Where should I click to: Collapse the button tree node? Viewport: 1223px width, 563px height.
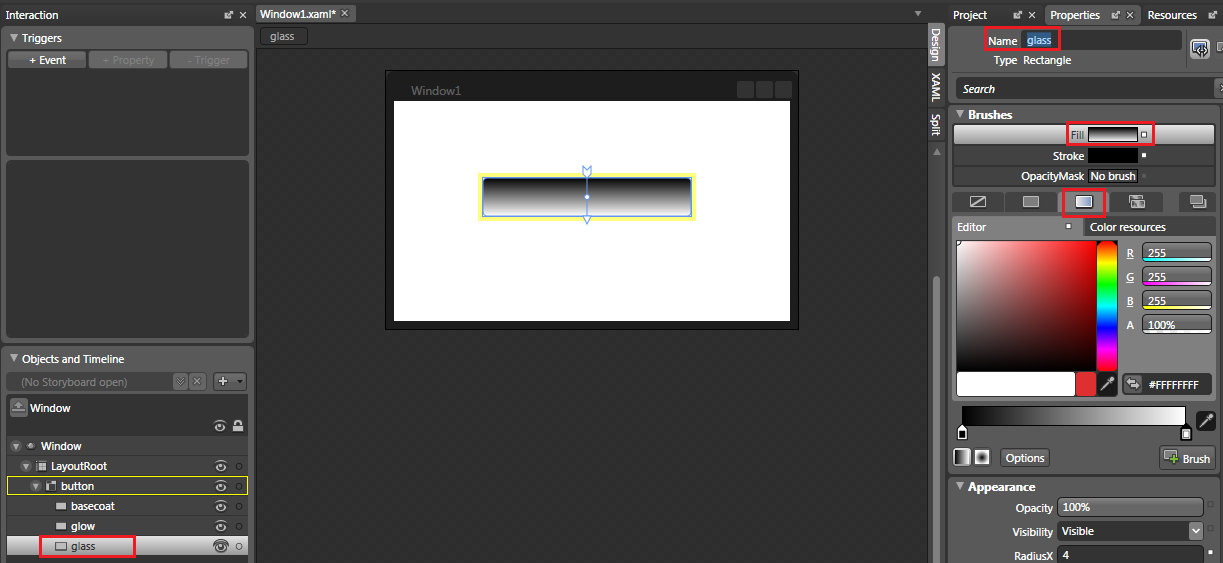coord(36,486)
